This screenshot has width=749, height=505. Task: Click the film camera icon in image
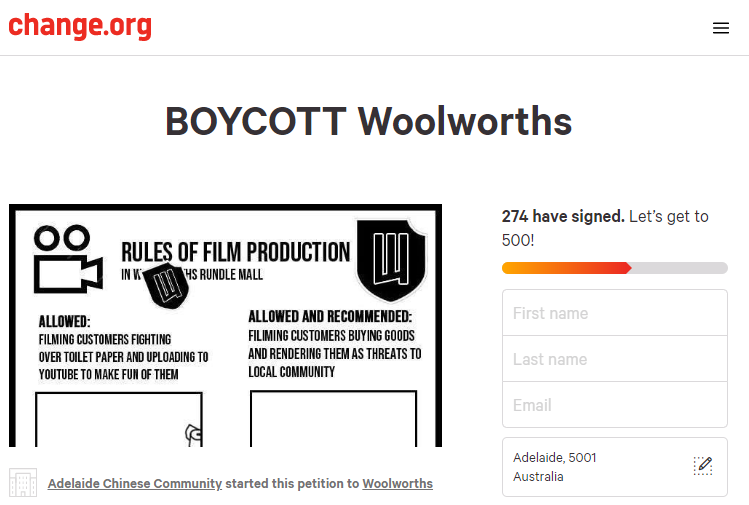coord(66,258)
